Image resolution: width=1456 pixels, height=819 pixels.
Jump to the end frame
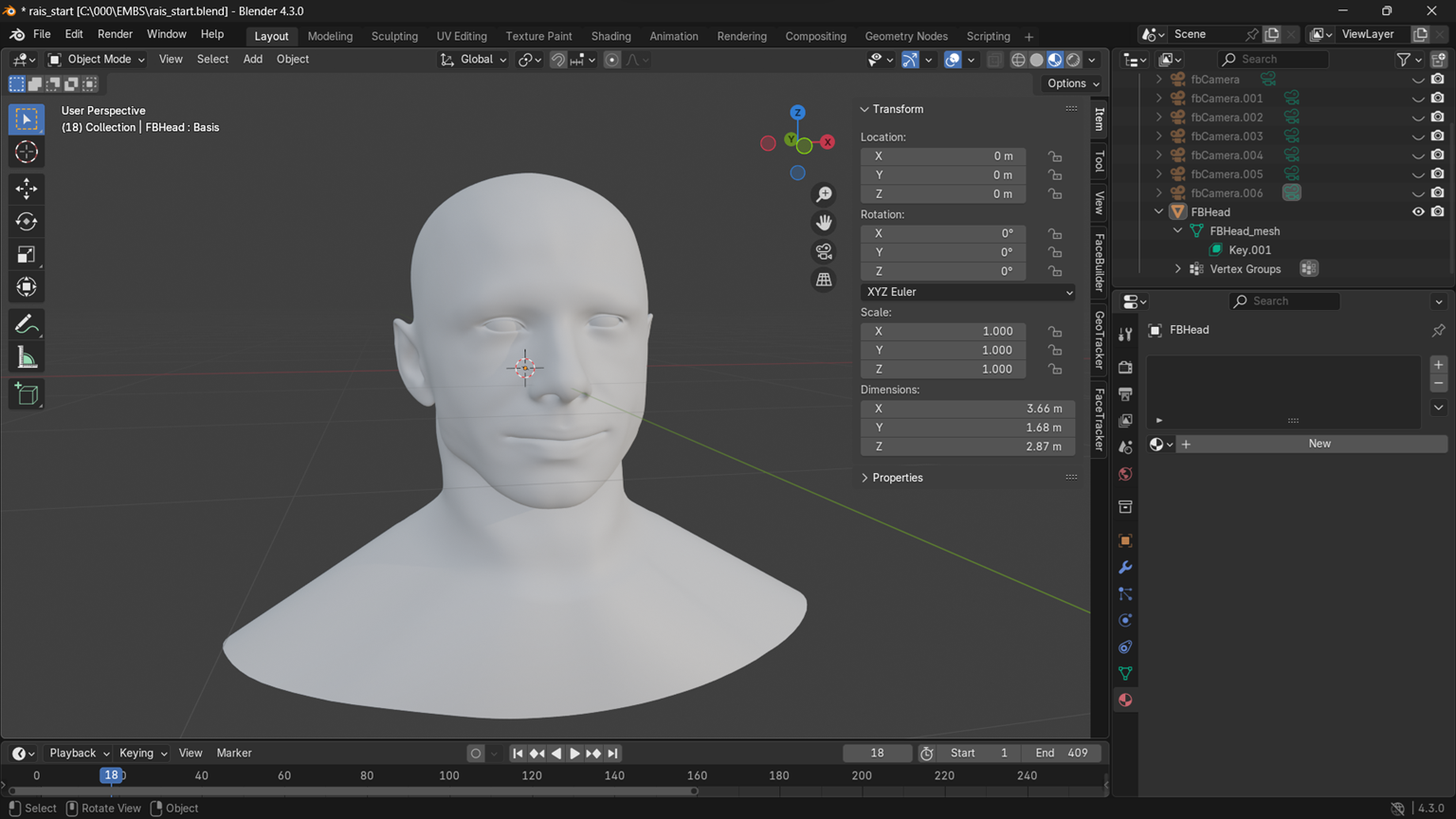612,754
